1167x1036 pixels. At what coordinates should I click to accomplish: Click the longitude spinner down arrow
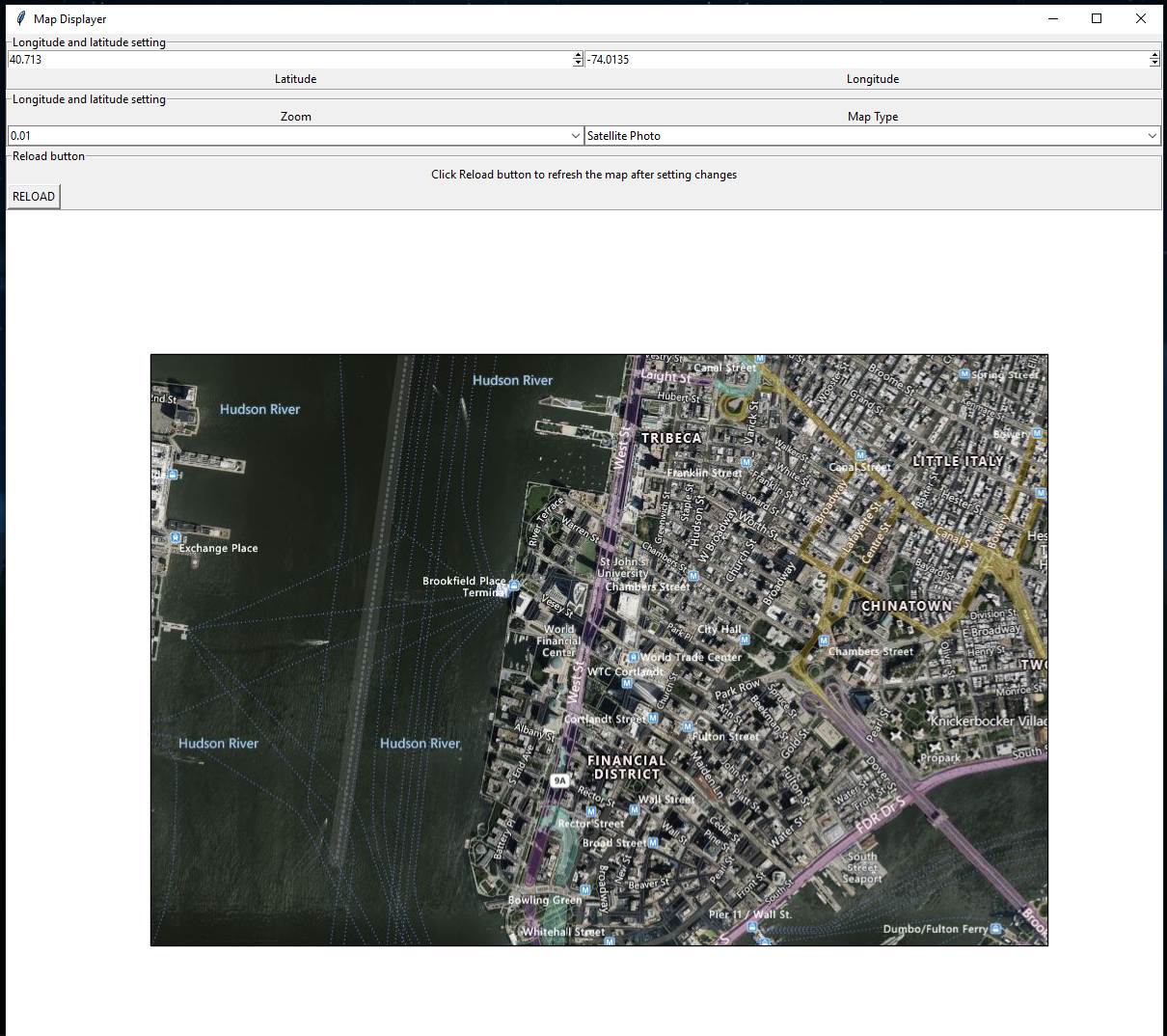[1154, 62]
